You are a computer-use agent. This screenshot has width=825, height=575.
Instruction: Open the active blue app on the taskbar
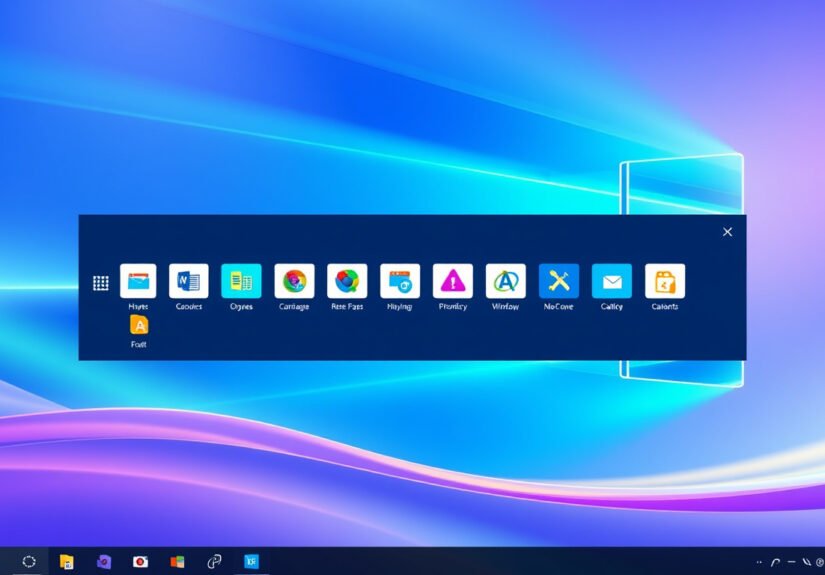251,561
